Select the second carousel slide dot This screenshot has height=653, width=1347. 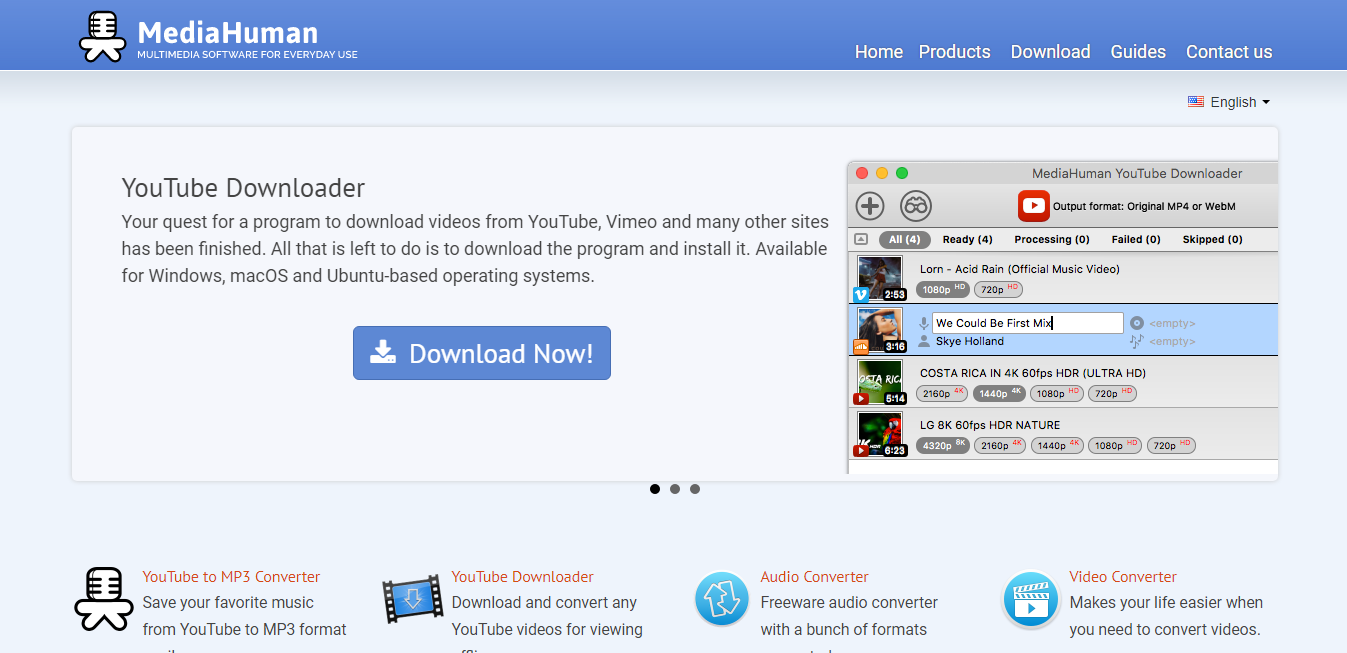675,489
